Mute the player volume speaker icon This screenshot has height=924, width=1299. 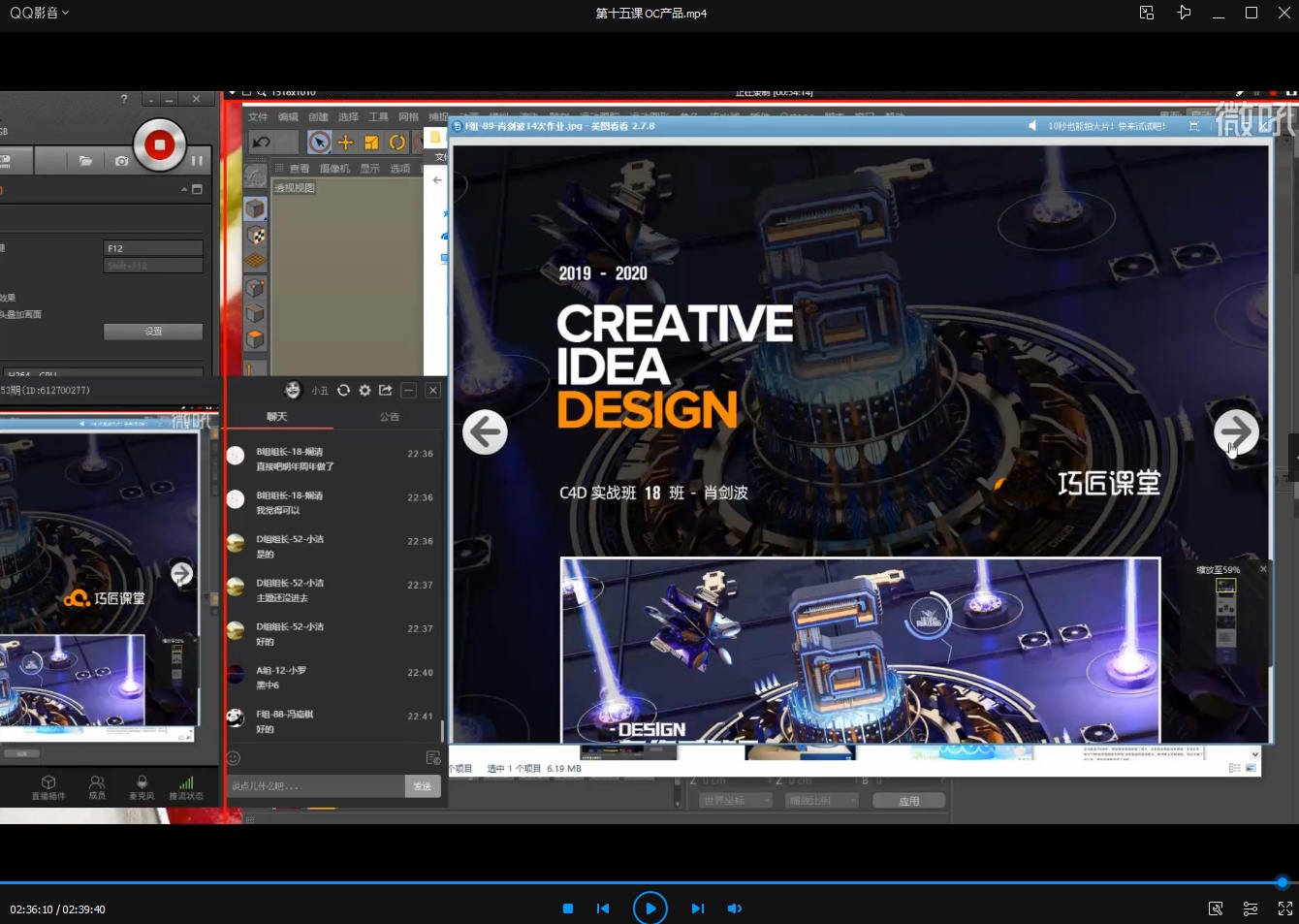coord(735,908)
